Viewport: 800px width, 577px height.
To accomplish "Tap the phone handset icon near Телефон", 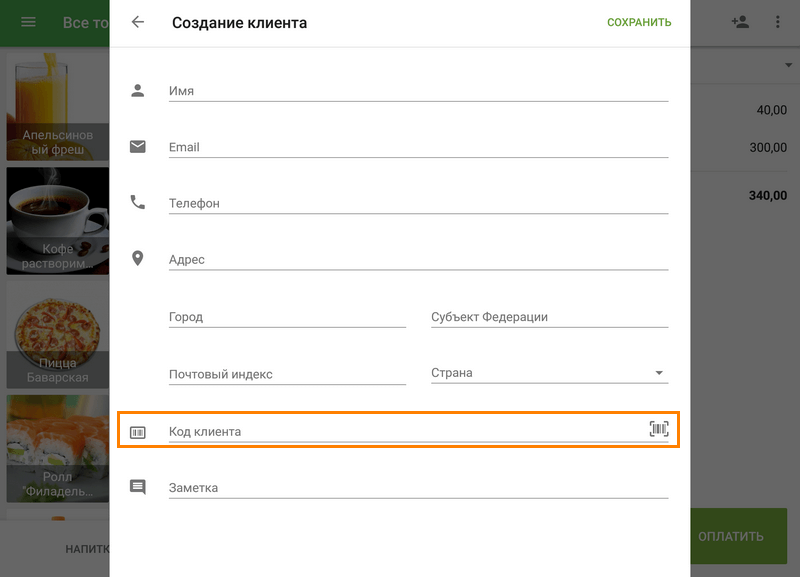I will coord(139,200).
